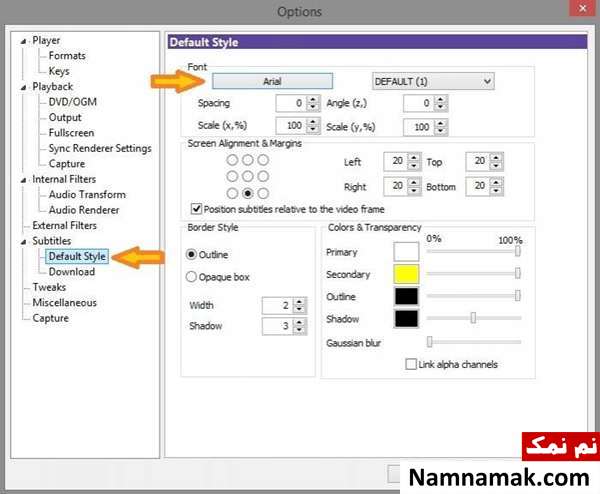Increase Scale (y,%) with the up arrow
The height and width of the screenshot is (494, 600).
pyautogui.click(x=441, y=123)
